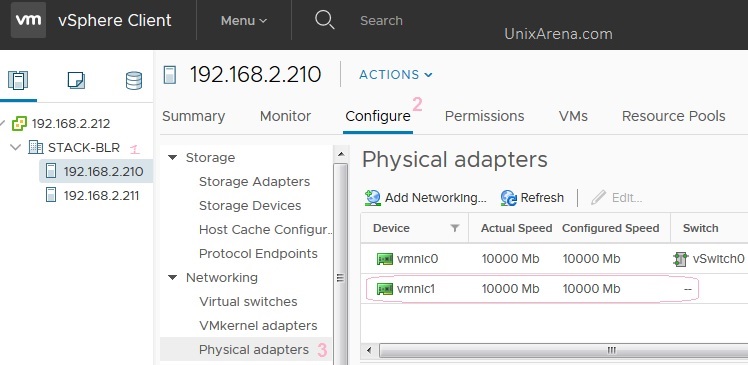Open Physical adapters
The height and width of the screenshot is (365, 748).
click(x=254, y=350)
